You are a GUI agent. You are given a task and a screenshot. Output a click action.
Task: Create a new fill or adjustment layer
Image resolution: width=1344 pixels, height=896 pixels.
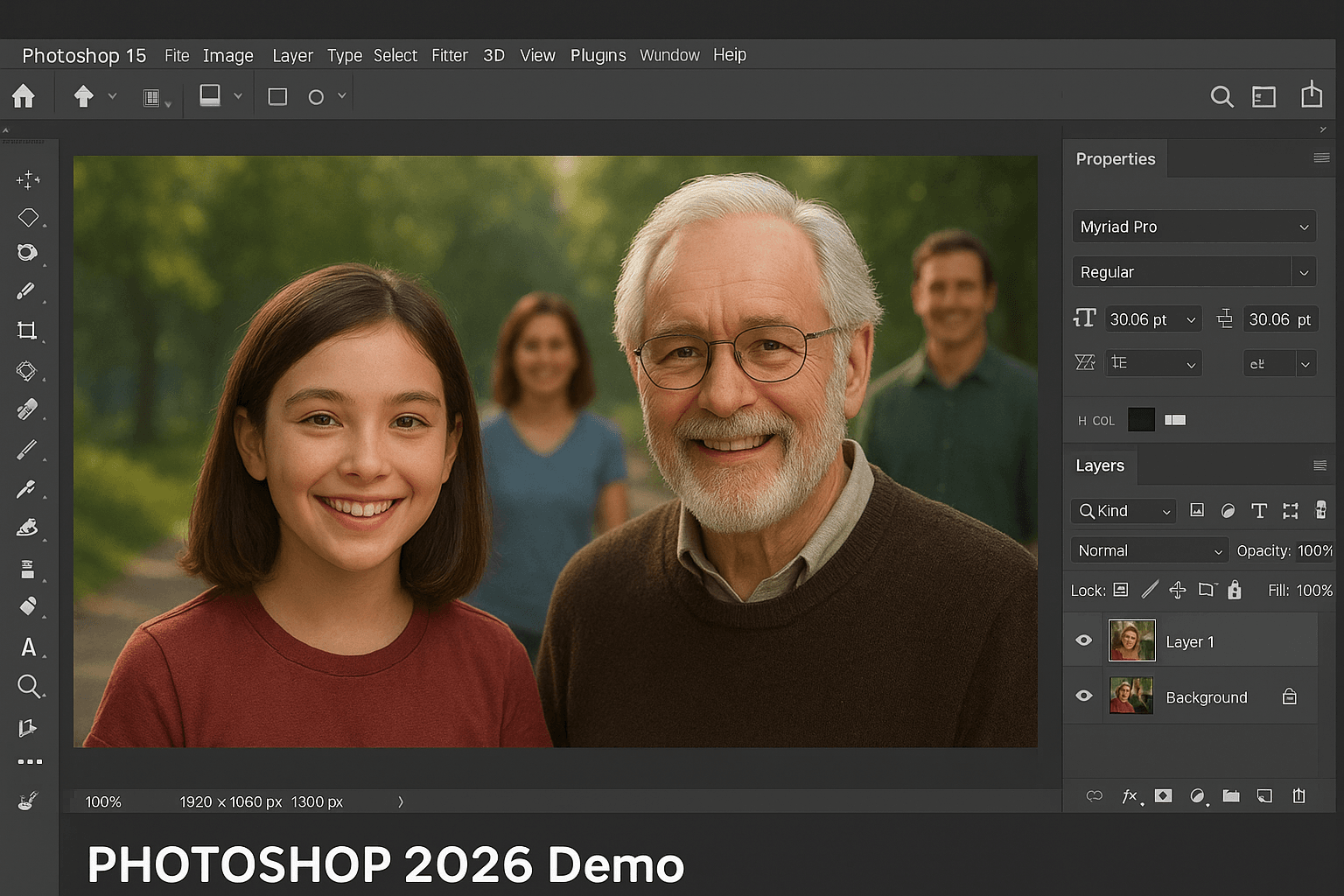click(1199, 796)
